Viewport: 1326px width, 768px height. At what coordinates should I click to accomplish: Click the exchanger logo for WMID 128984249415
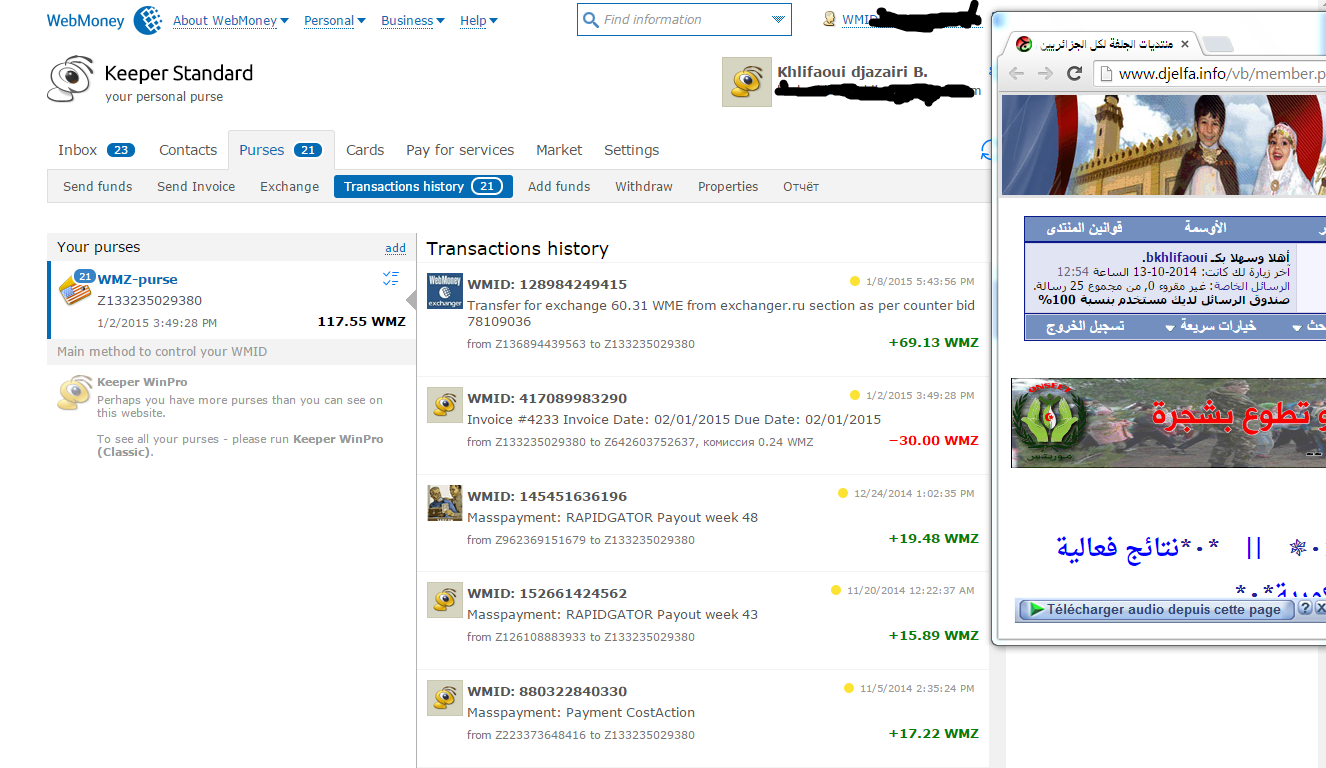click(x=445, y=291)
